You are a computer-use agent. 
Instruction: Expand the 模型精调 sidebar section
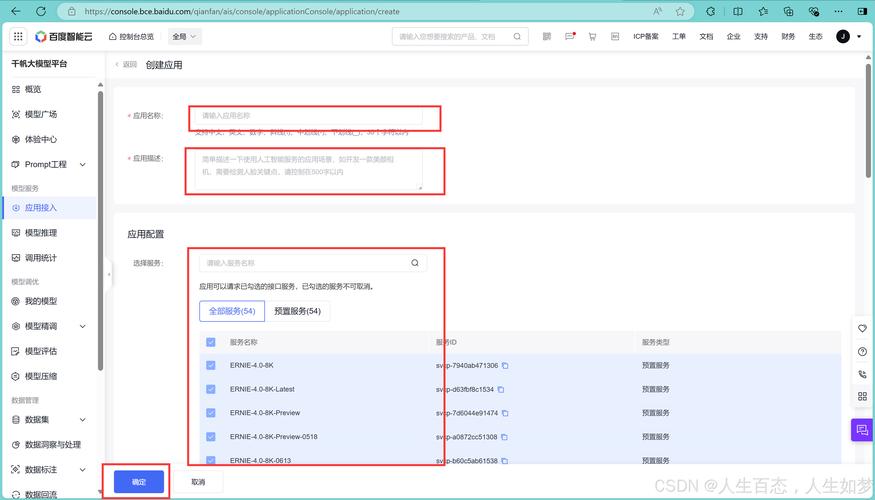82,326
